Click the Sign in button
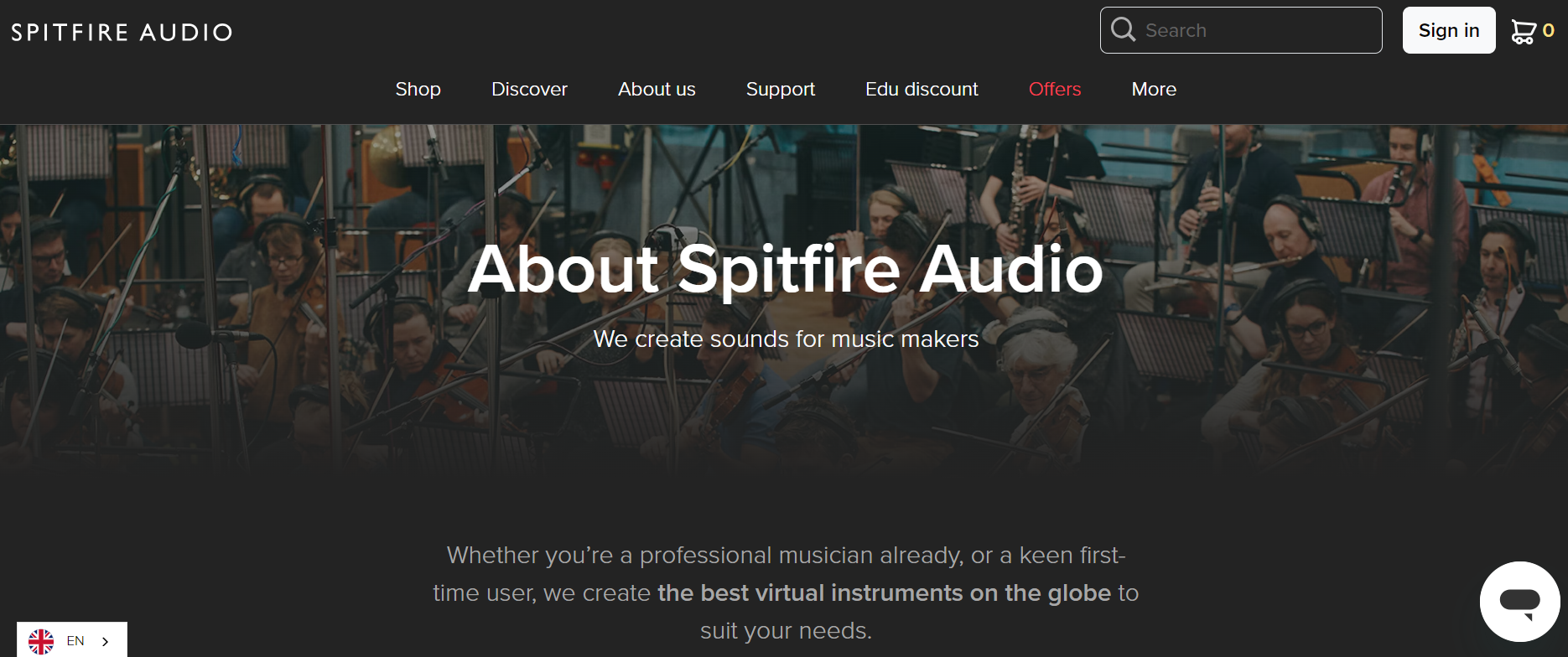This screenshot has width=1568, height=657. (1449, 30)
